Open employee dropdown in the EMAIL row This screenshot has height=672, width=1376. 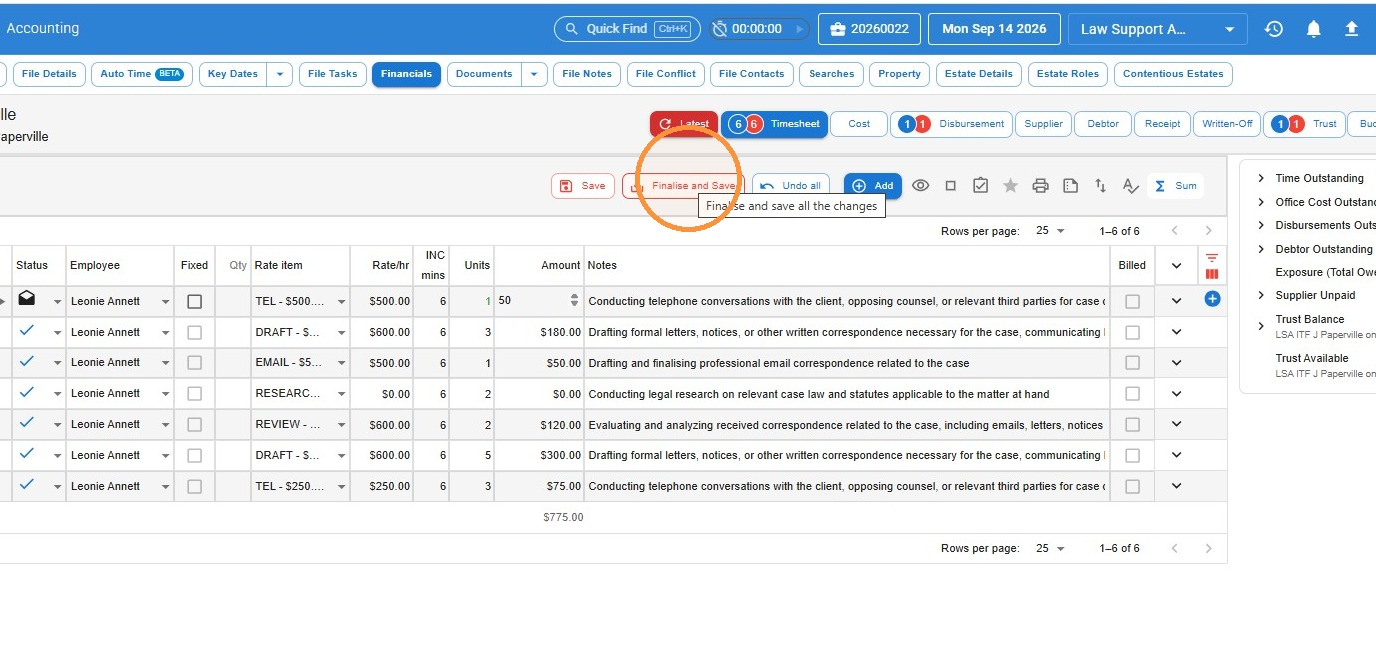coord(166,363)
